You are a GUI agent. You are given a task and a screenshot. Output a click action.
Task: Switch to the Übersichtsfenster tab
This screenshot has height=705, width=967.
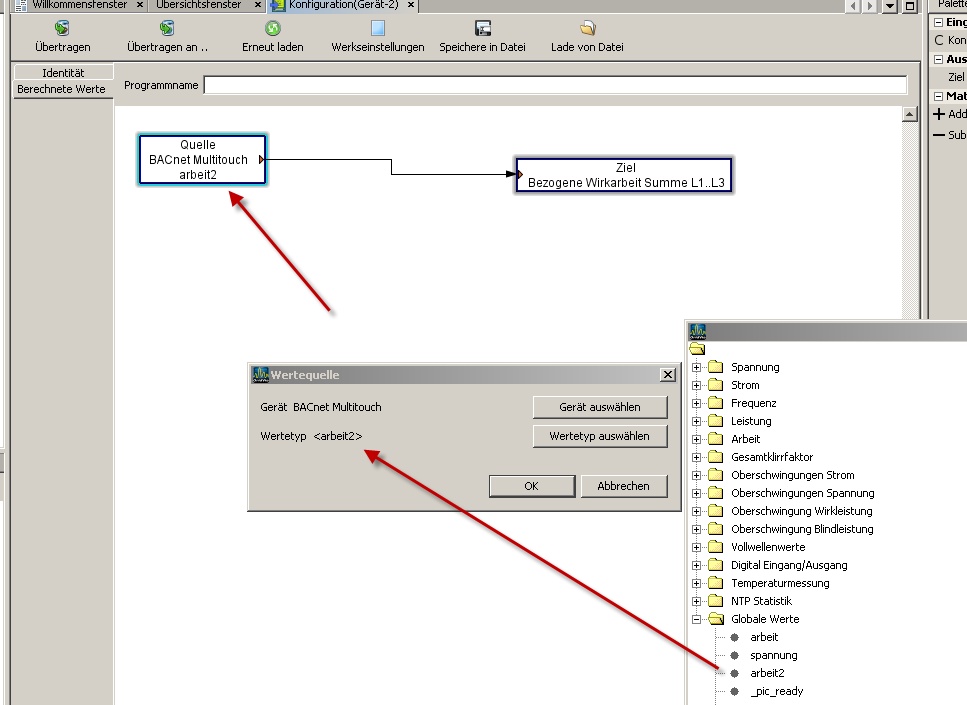tap(198, 5)
